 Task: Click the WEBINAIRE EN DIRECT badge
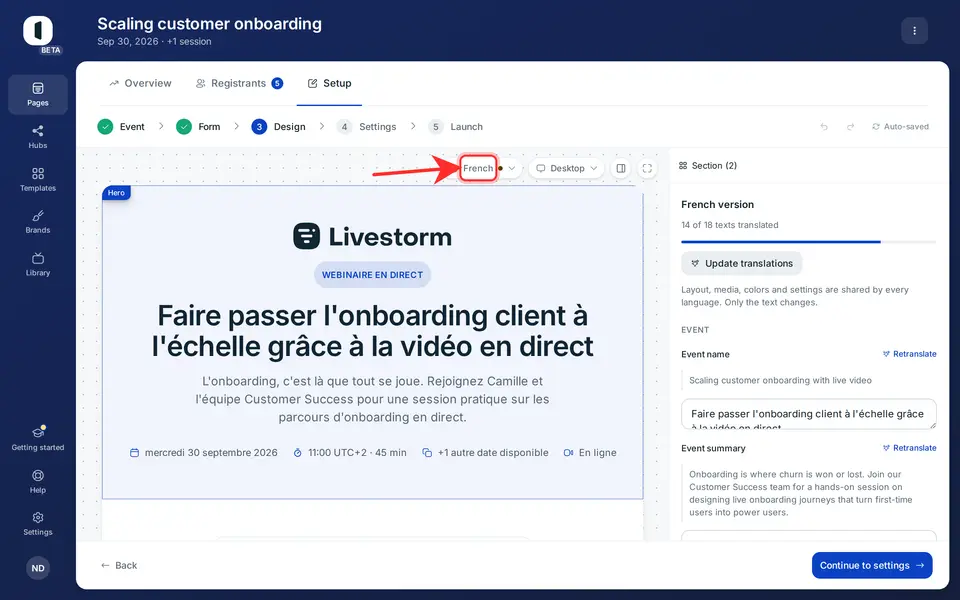click(x=372, y=275)
